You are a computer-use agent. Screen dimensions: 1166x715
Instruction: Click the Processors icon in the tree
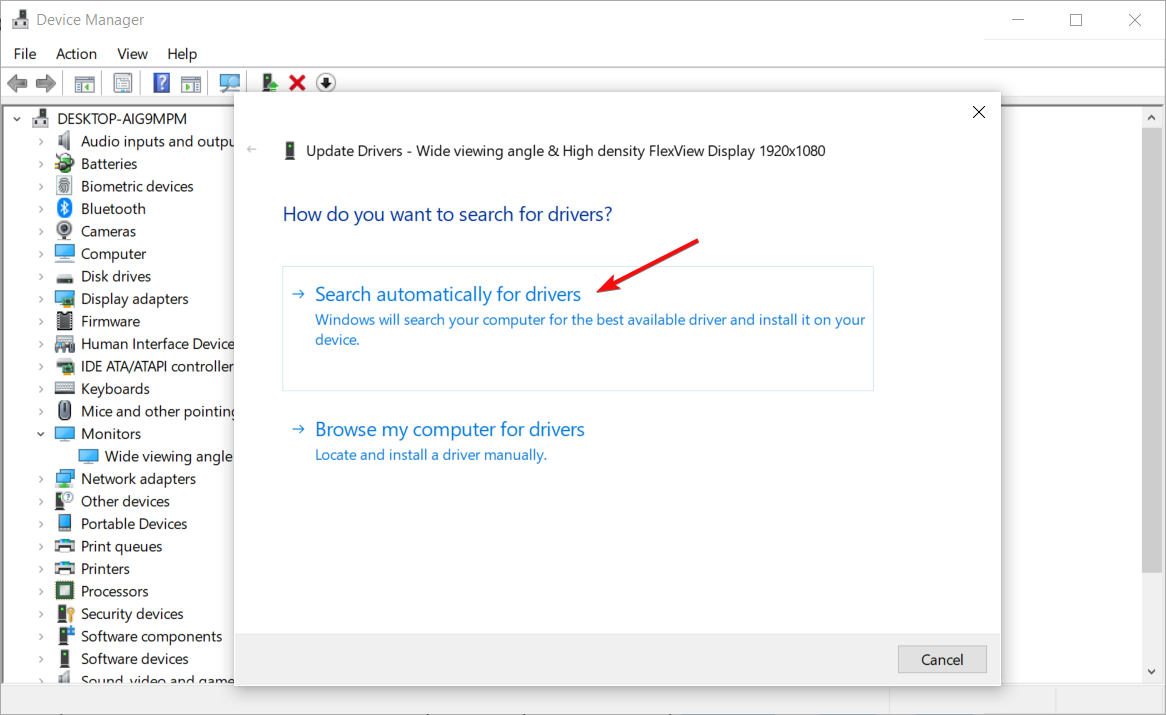click(x=65, y=591)
